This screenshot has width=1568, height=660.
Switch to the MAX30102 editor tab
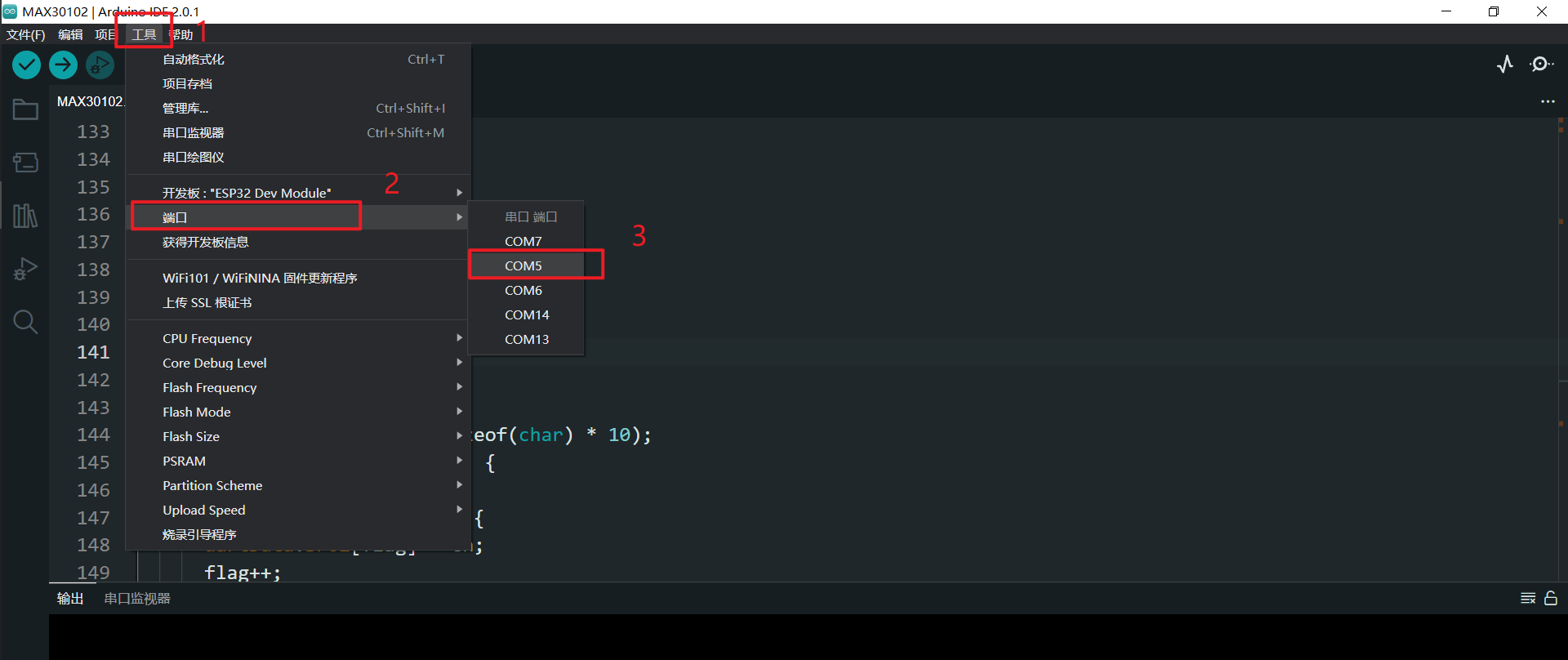tap(89, 101)
